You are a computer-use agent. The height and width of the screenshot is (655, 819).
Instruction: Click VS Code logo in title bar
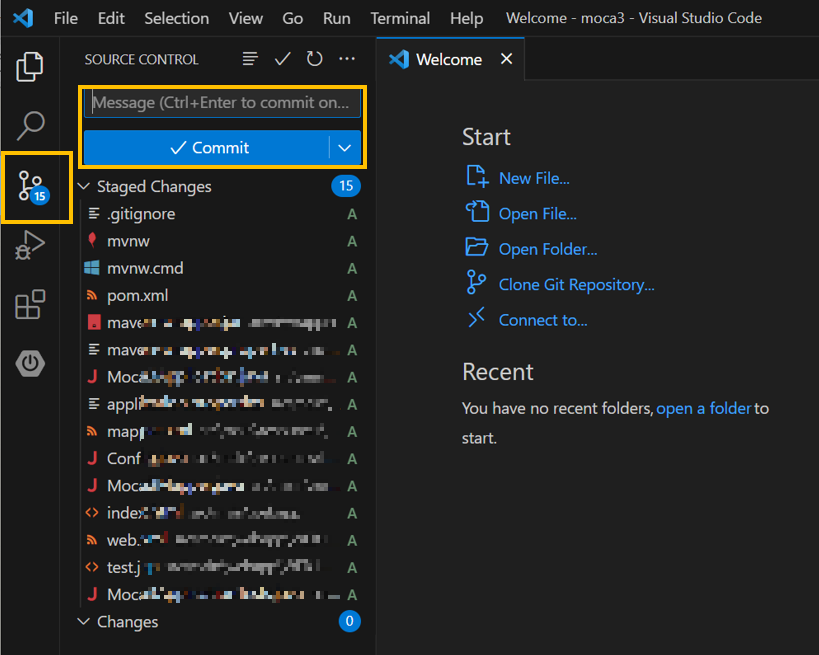tap(23, 18)
